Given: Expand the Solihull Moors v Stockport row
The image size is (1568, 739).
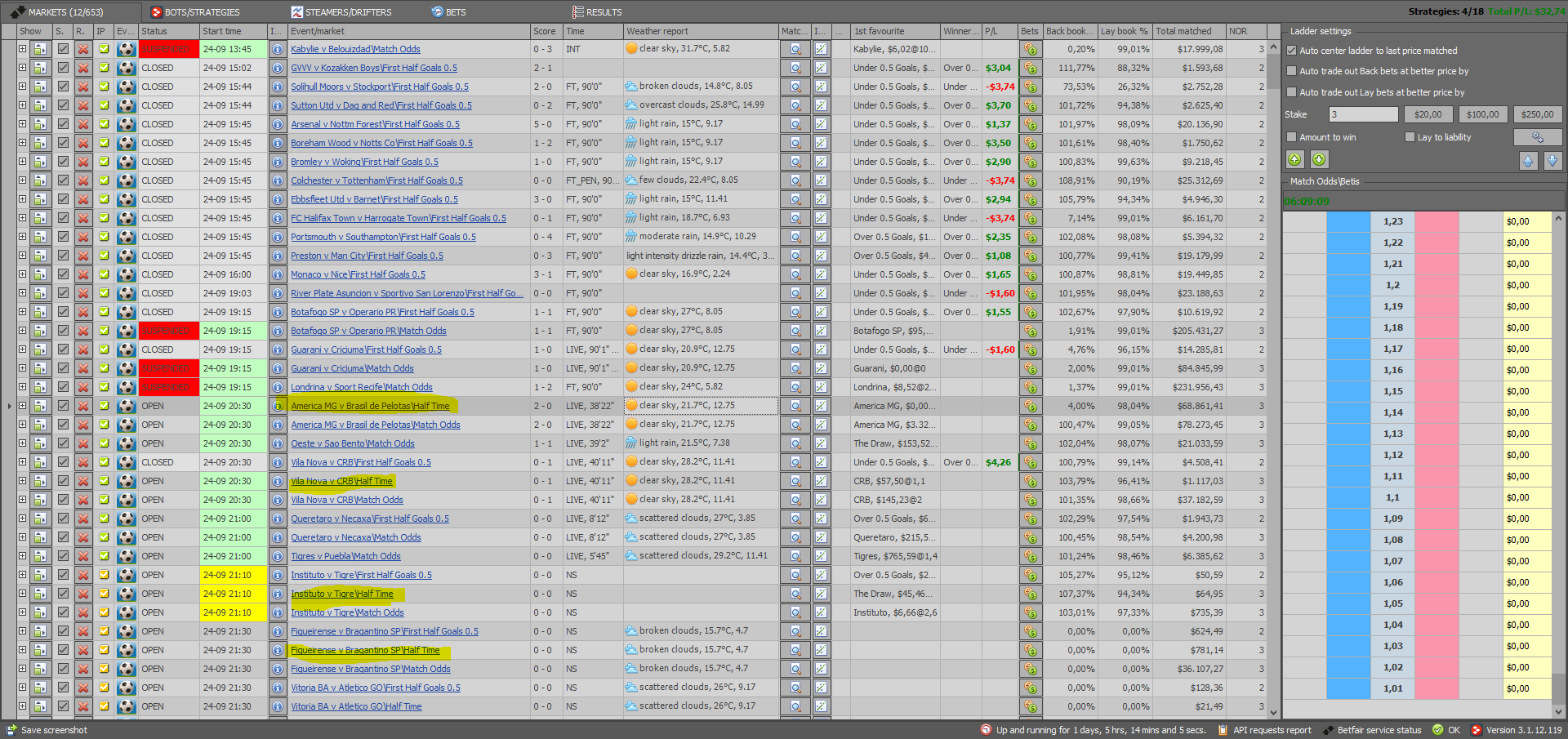Looking at the screenshot, I should (x=22, y=87).
